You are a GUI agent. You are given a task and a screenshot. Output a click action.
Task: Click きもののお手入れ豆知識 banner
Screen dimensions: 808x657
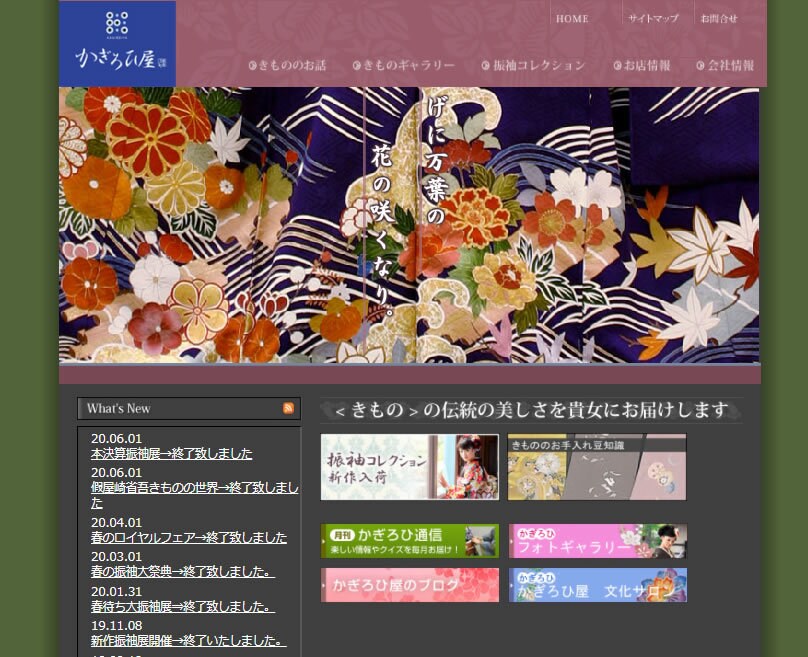point(597,467)
